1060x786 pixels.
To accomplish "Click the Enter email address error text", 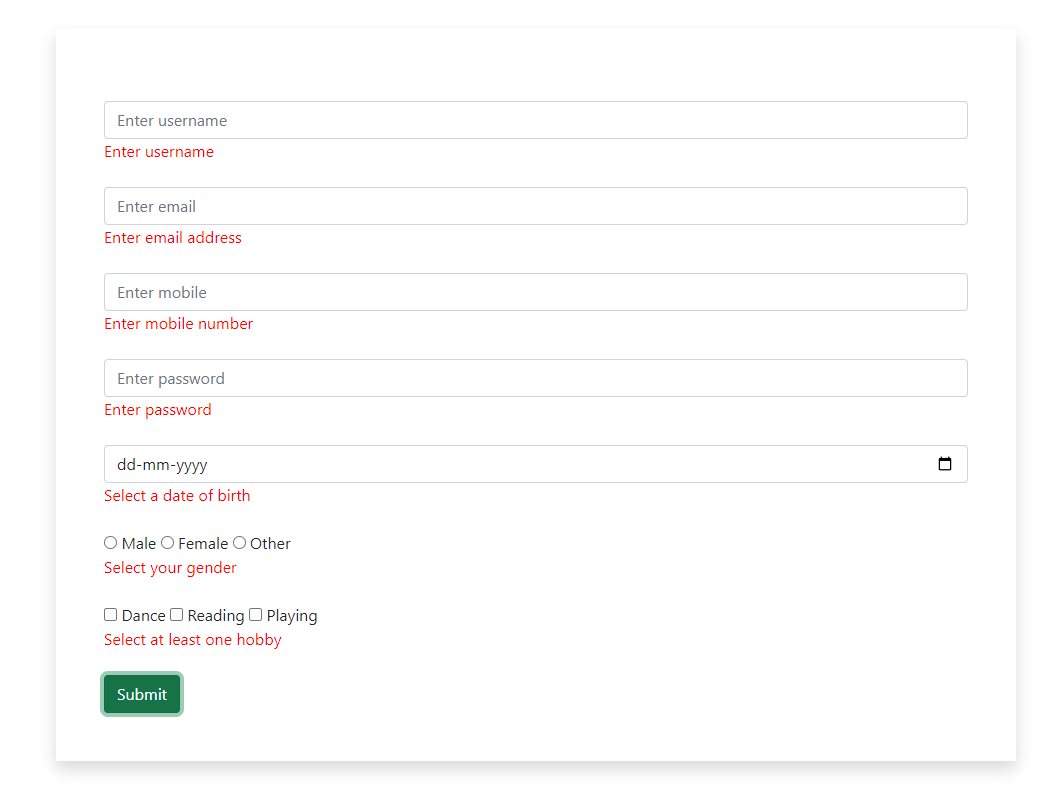I will (172, 238).
